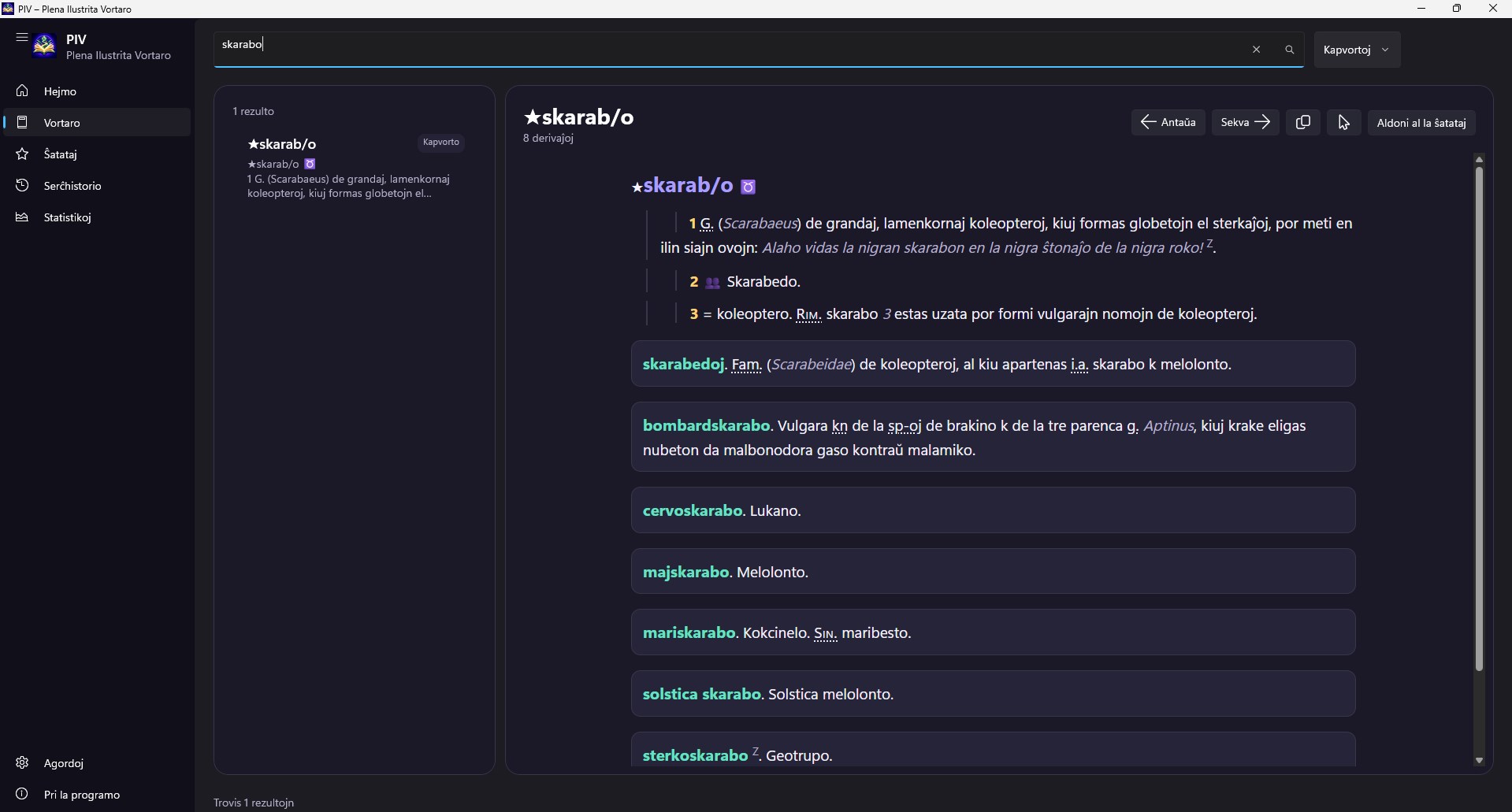This screenshot has width=1512, height=812.
Task: Click the scrollbar up arrow
Action: pyautogui.click(x=1479, y=160)
